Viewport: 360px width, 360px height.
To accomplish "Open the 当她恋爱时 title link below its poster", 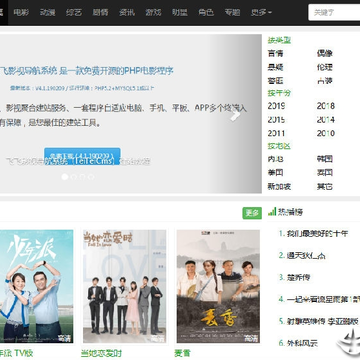I will tap(102, 354).
